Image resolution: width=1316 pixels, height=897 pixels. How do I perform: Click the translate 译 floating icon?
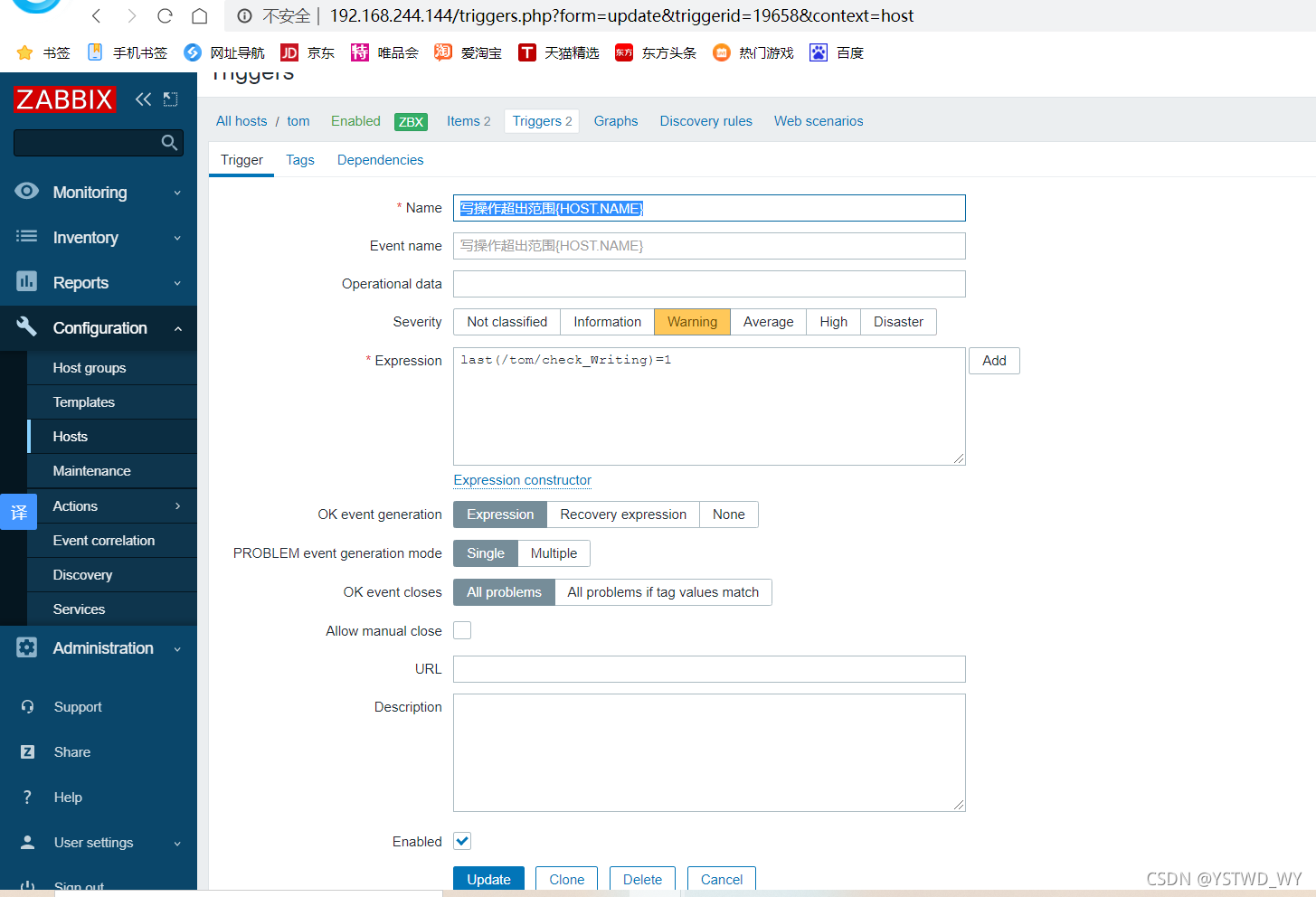[19, 512]
